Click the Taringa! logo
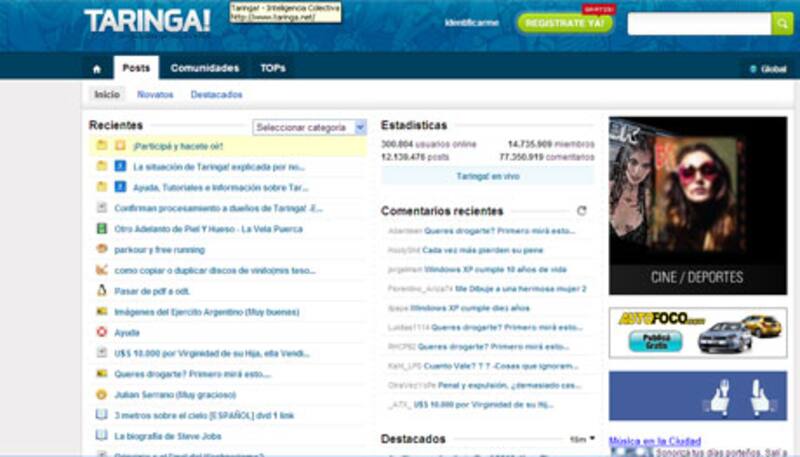The width and height of the screenshot is (800, 457). [147, 21]
